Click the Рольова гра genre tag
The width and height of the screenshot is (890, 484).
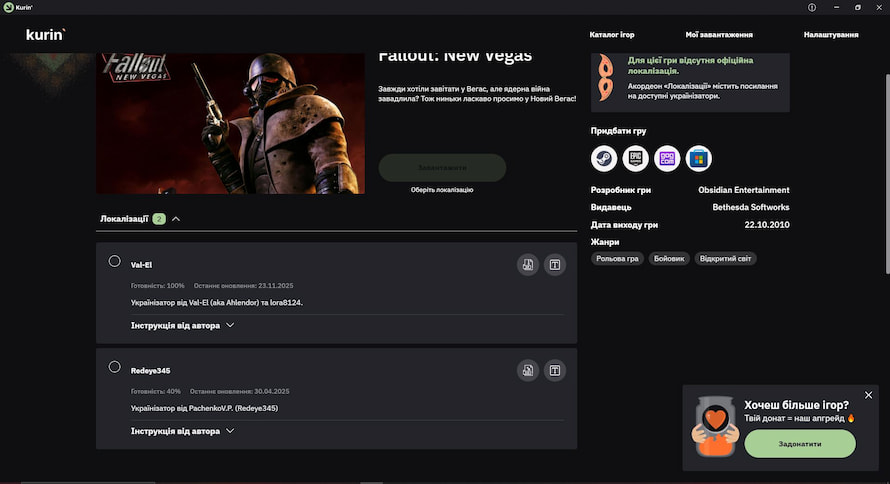point(617,259)
